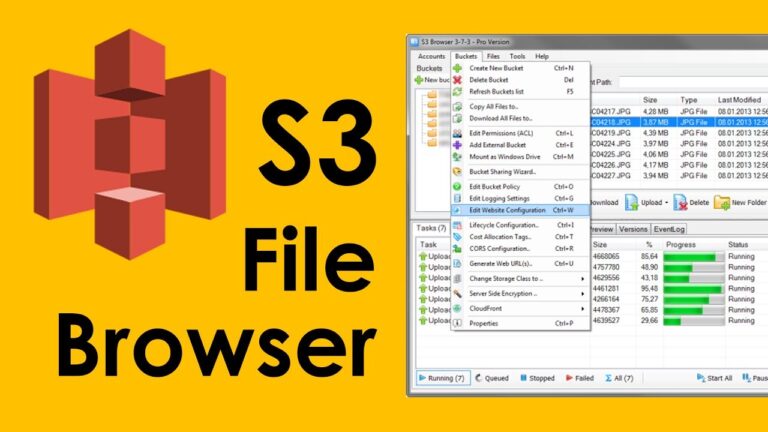768x432 pixels.
Task: Select task row with size 4461281
Action: [679, 288]
